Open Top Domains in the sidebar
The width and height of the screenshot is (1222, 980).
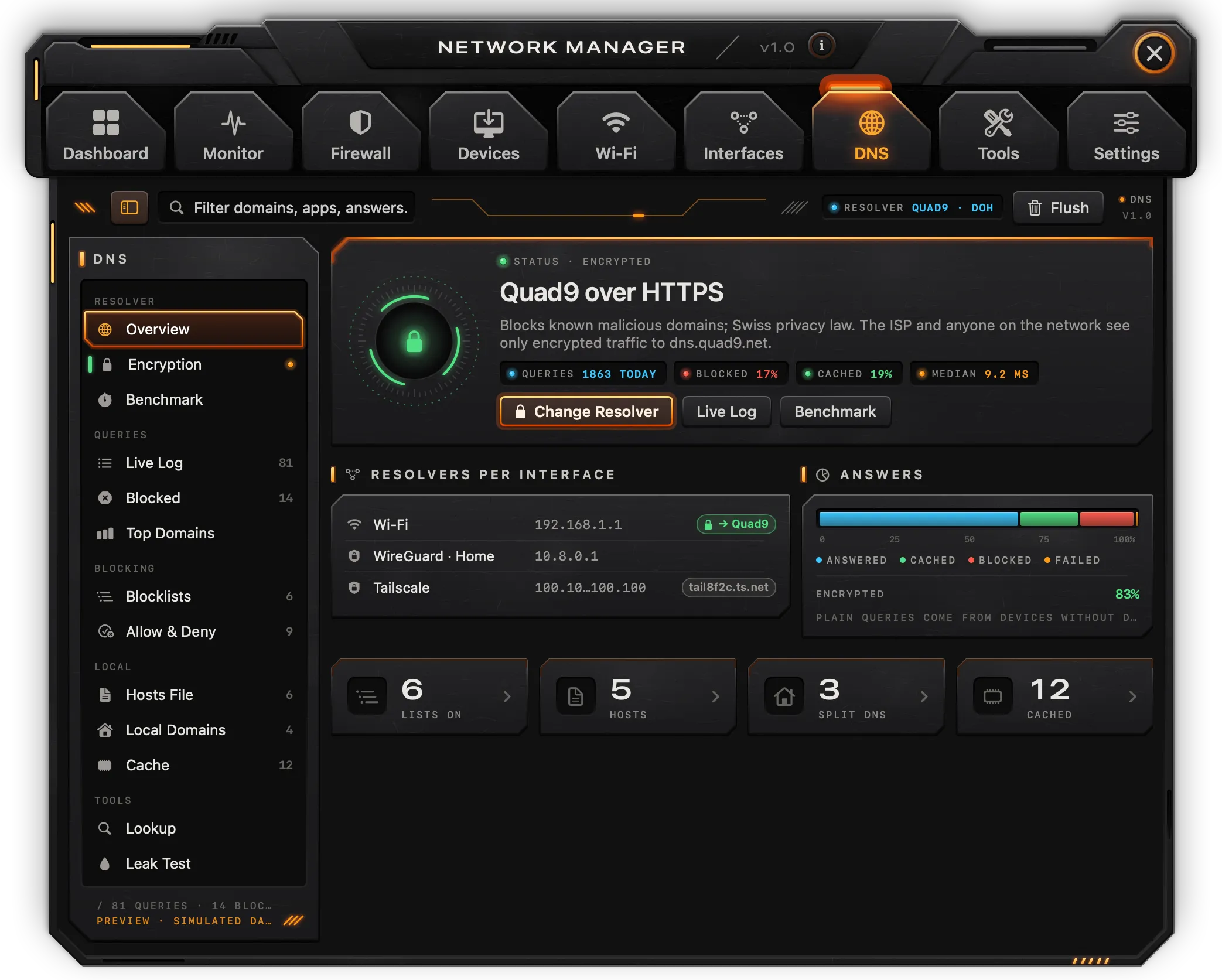pos(194,533)
